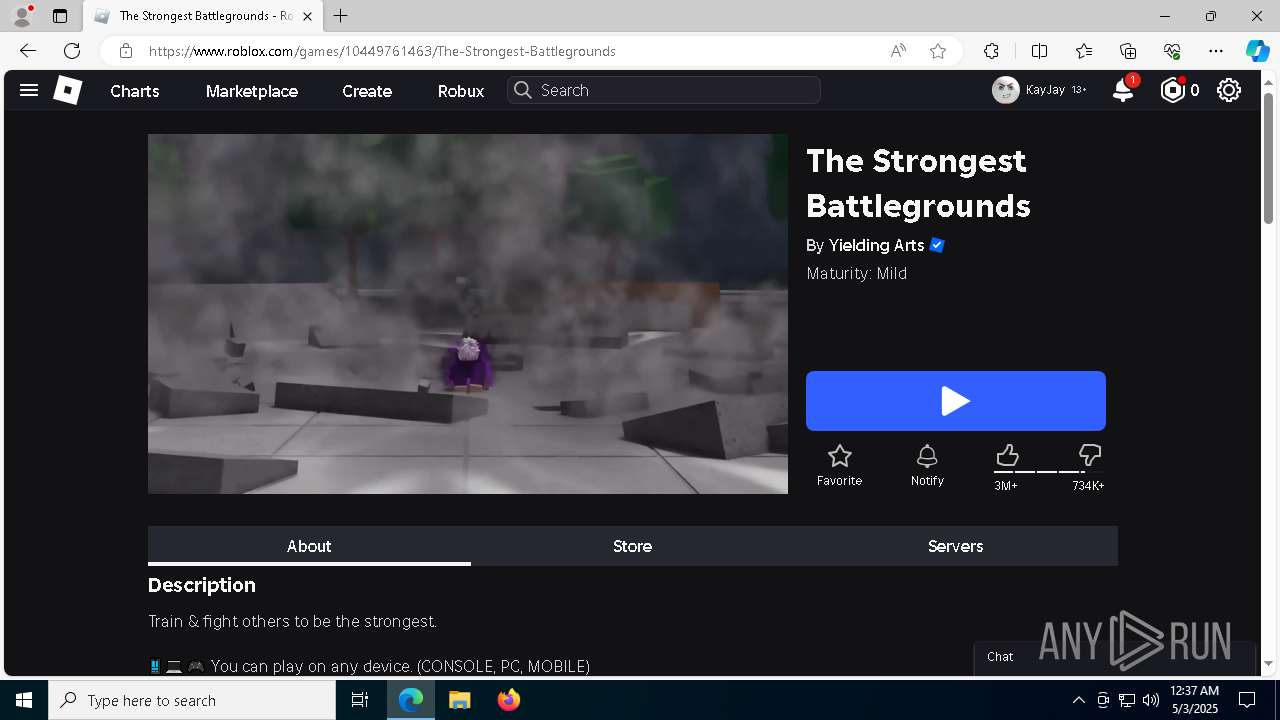Viewport: 1280px width, 720px height.
Task: Open Edge Settings and more menu
Action: (1216, 51)
